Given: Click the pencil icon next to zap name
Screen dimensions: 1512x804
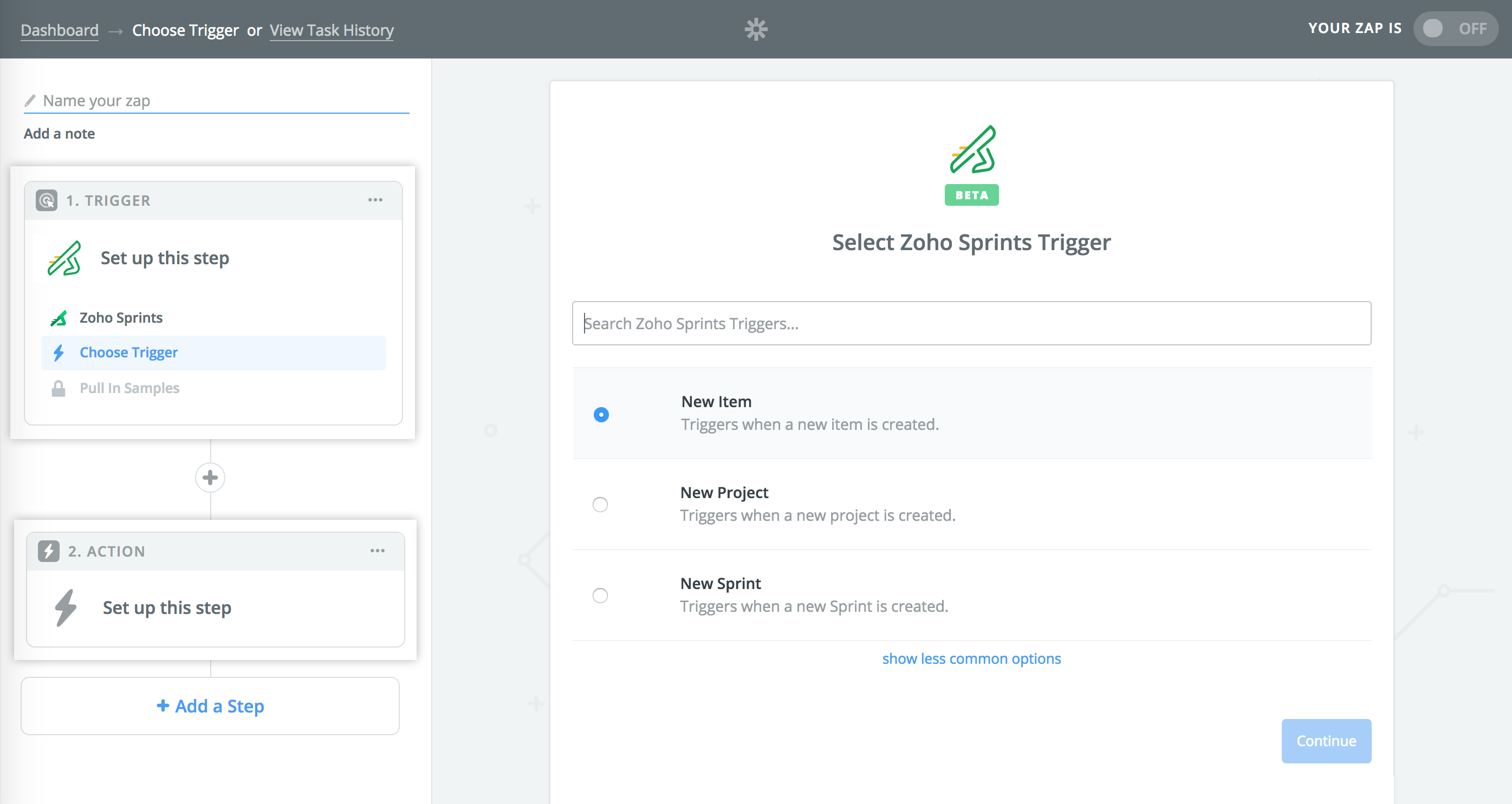Looking at the screenshot, I should (x=30, y=101).
